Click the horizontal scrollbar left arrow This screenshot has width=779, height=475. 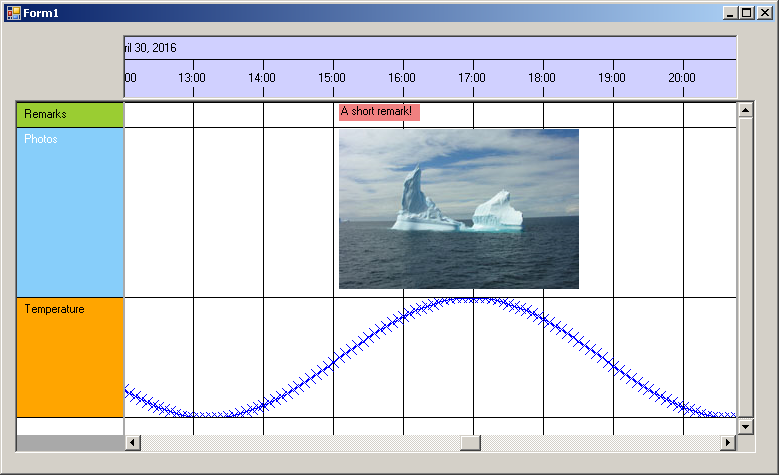click(132, 443)
